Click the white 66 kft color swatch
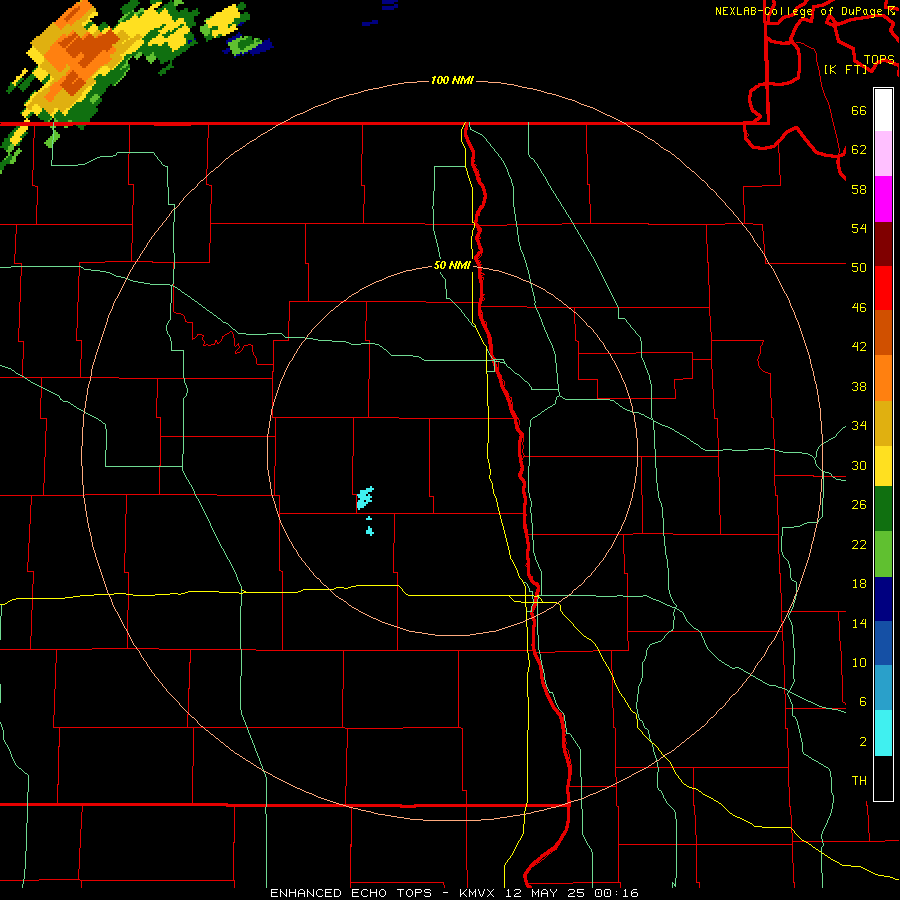 pos(883,110)
